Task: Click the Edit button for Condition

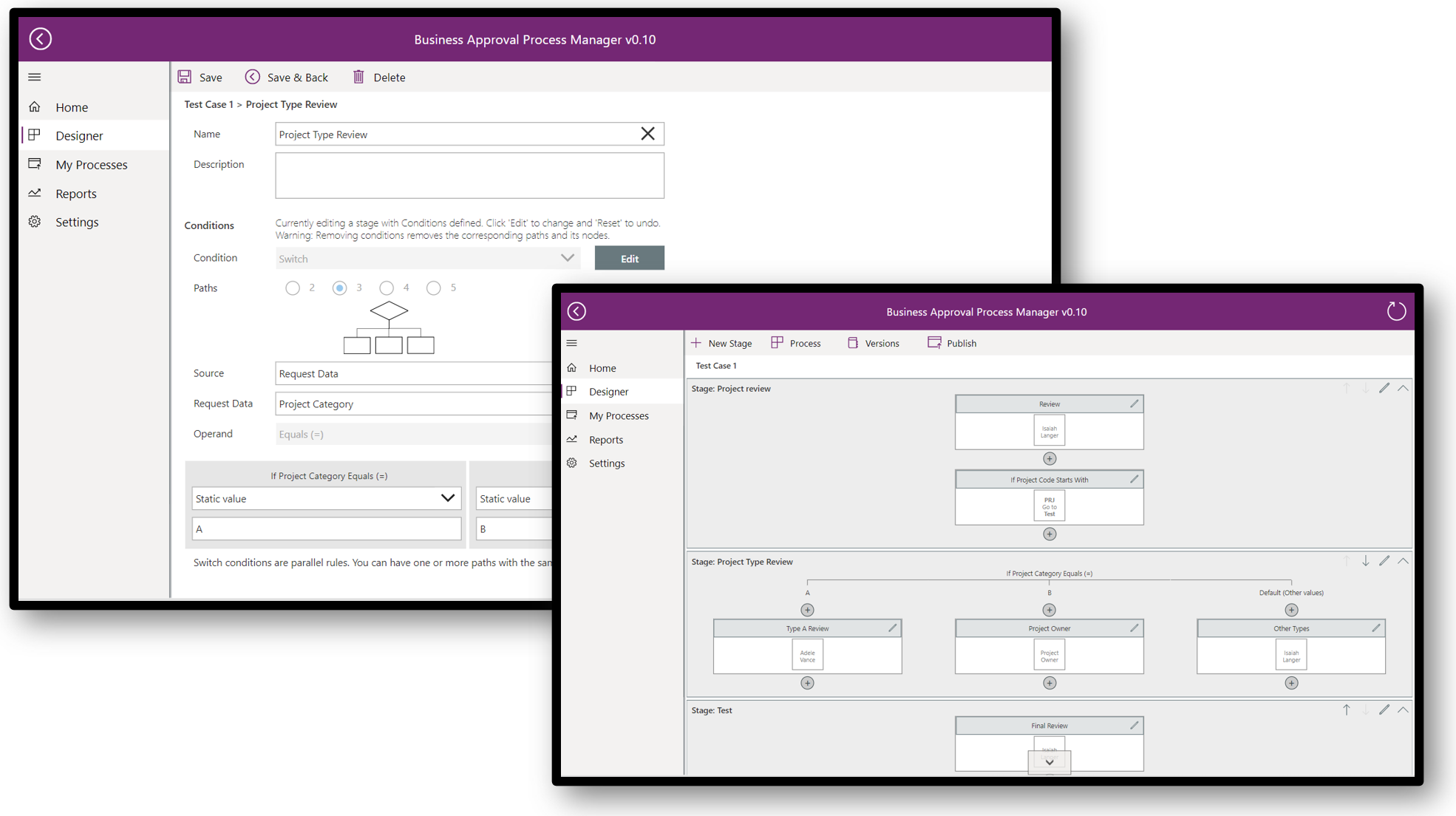Action: point(629,258)
